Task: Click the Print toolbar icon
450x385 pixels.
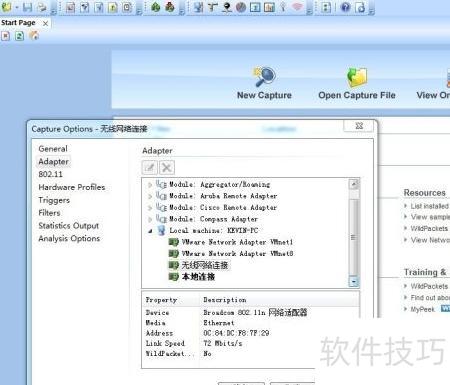Action: click(42, 7)
